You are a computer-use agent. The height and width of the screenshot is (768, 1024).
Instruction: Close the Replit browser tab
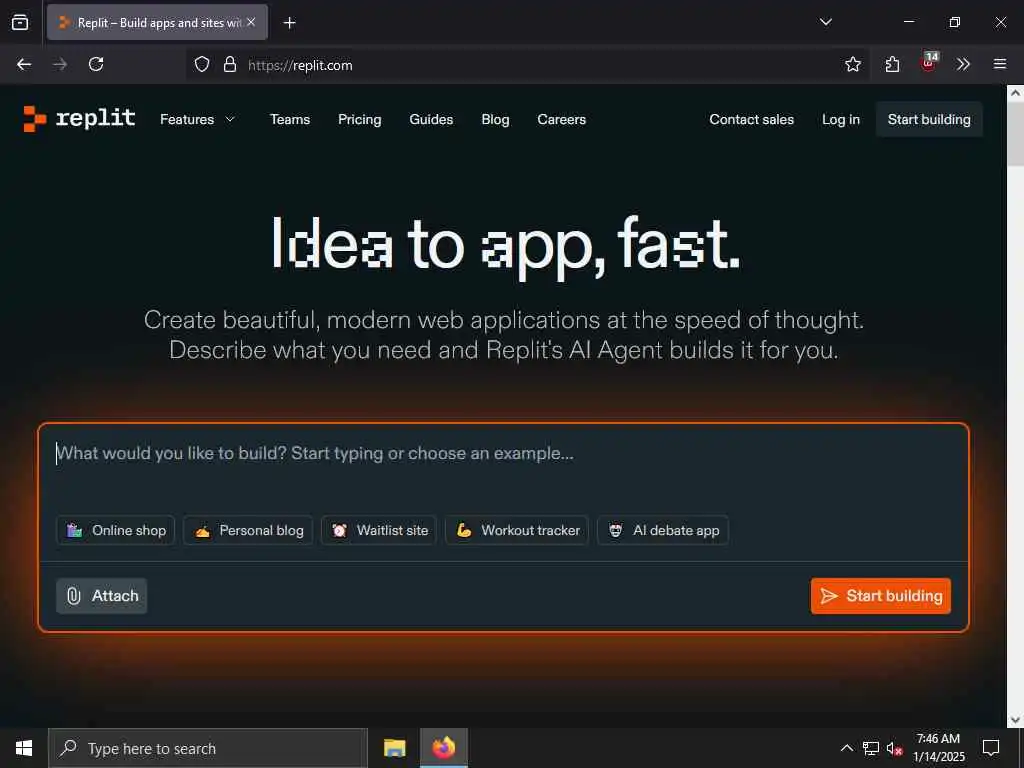251,22
